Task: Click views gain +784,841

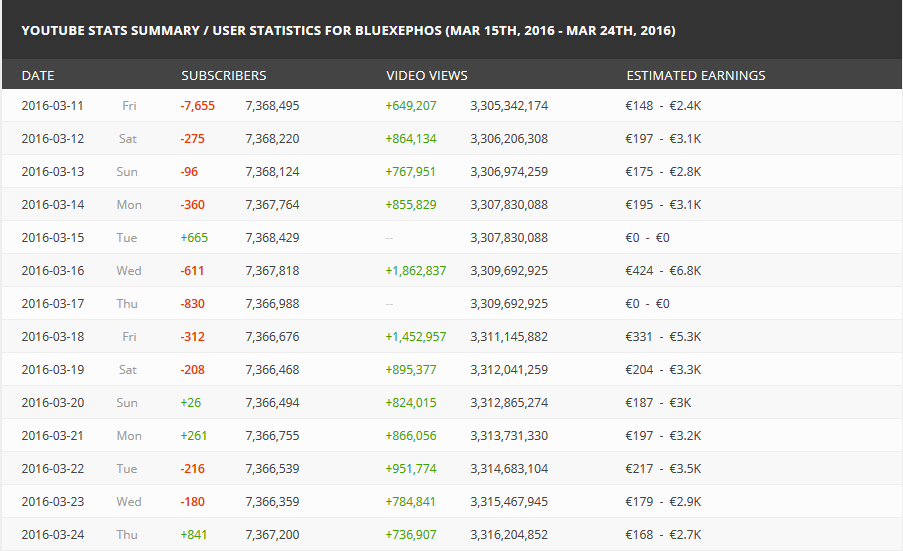Action: coord(410,502)
